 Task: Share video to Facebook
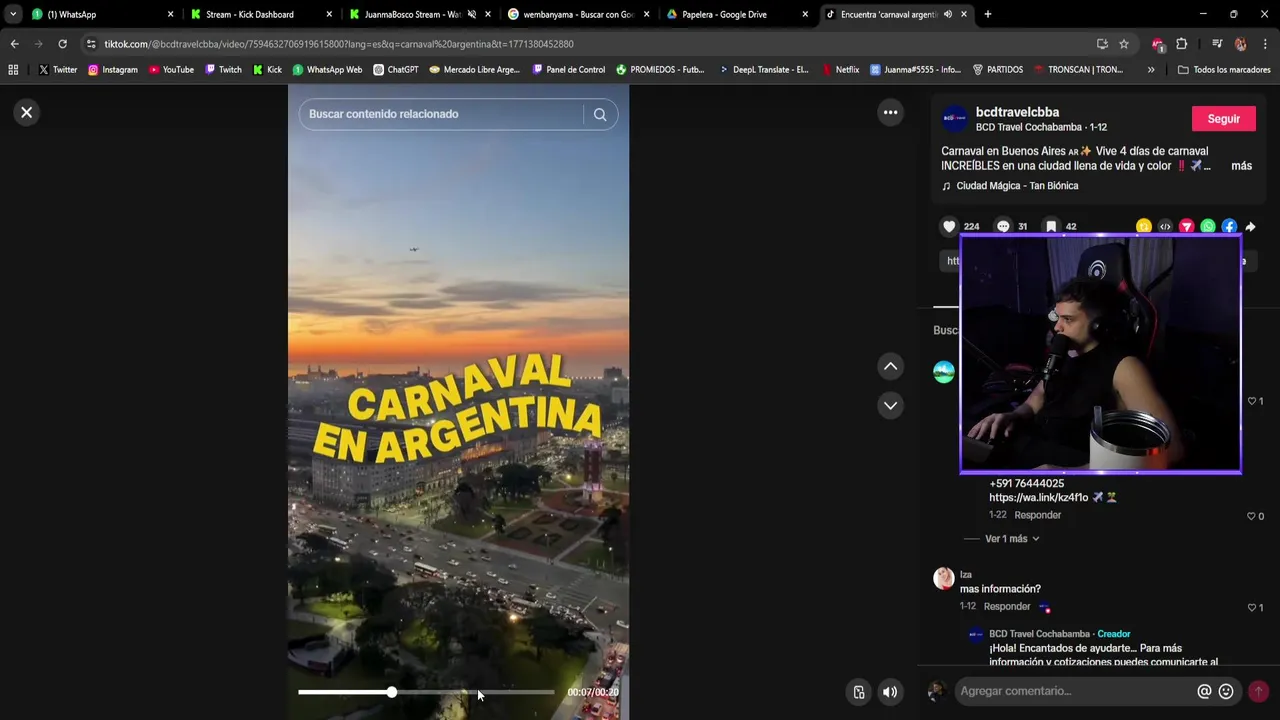(1229, 227)
